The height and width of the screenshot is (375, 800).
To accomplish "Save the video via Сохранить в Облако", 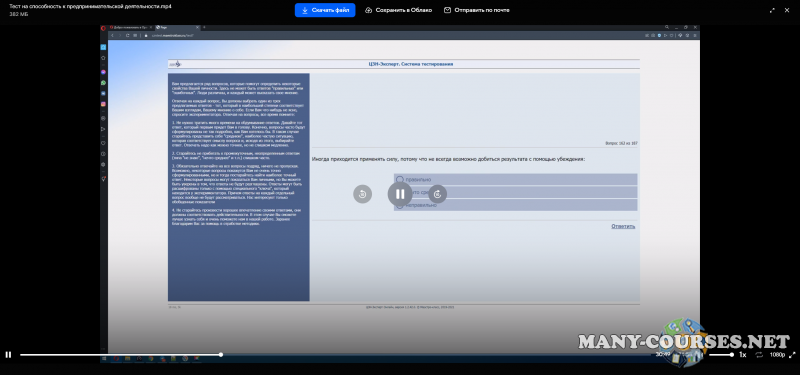I will click(x=398, y=10).
